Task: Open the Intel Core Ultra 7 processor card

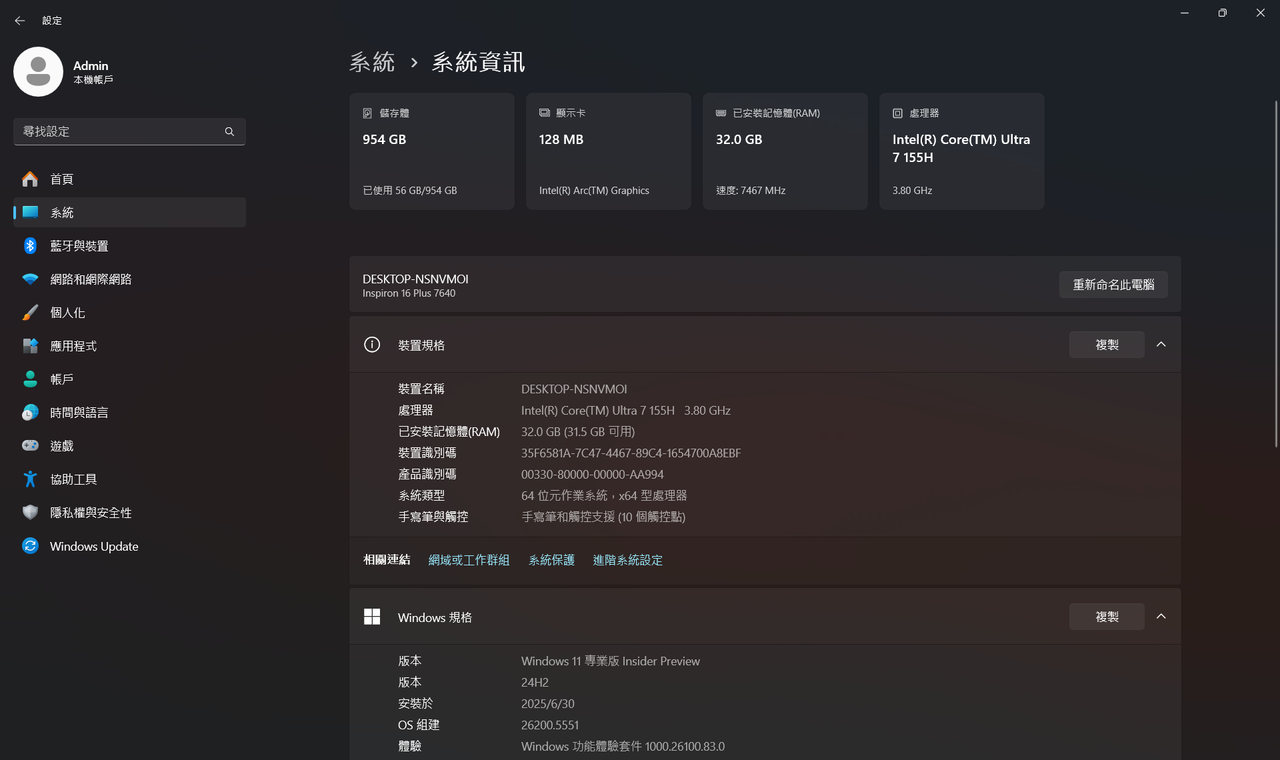Action: [x=962, y=151]
